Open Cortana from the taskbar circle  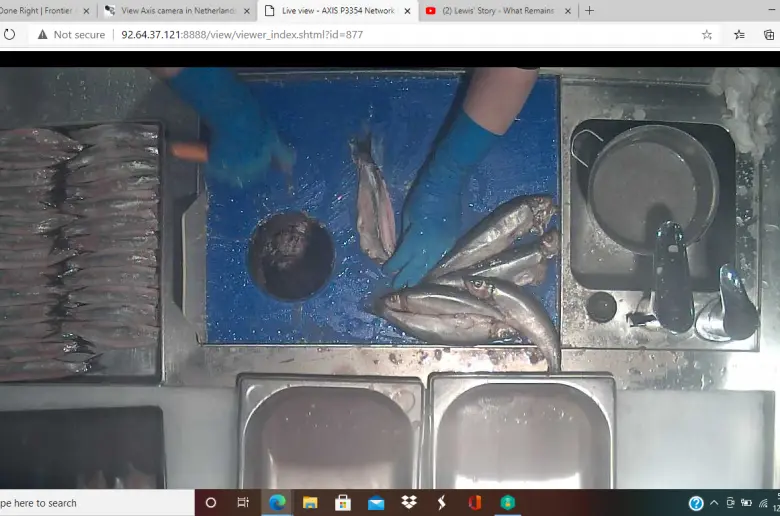coord(211,503)
